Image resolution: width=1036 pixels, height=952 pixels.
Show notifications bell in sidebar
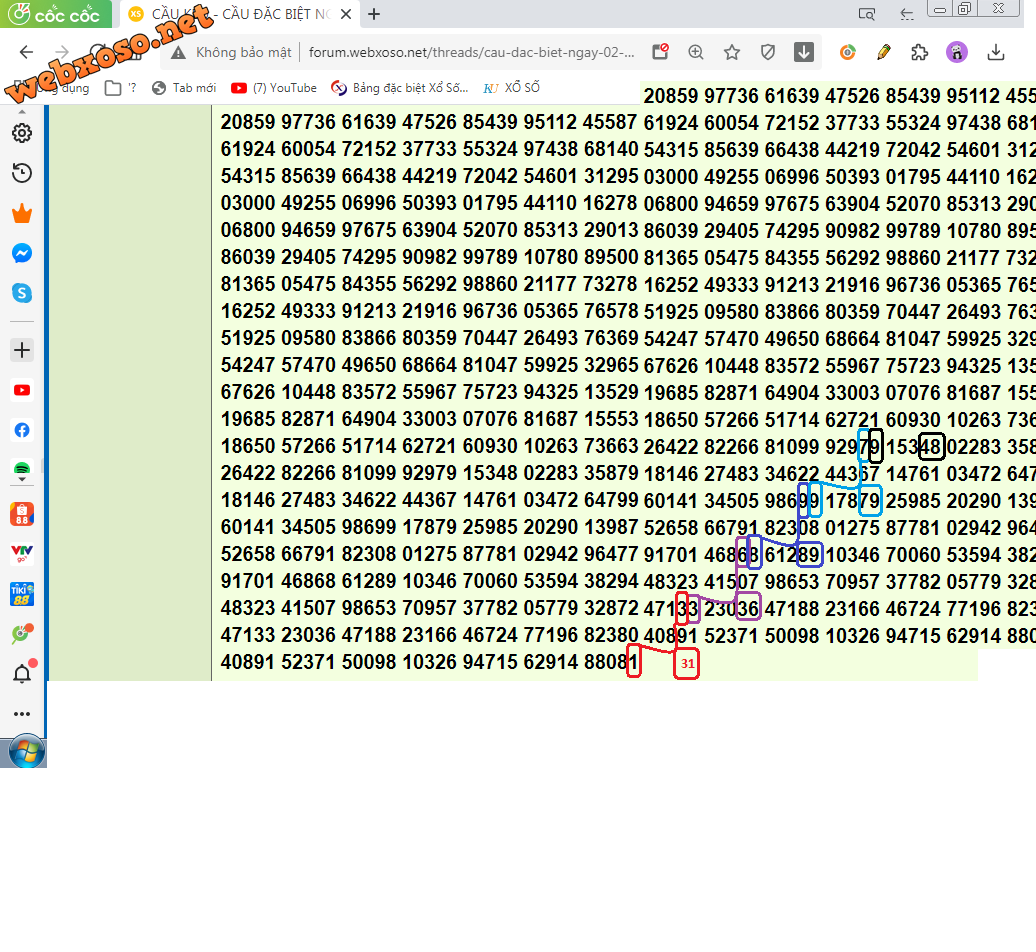(x=21, y=674)
